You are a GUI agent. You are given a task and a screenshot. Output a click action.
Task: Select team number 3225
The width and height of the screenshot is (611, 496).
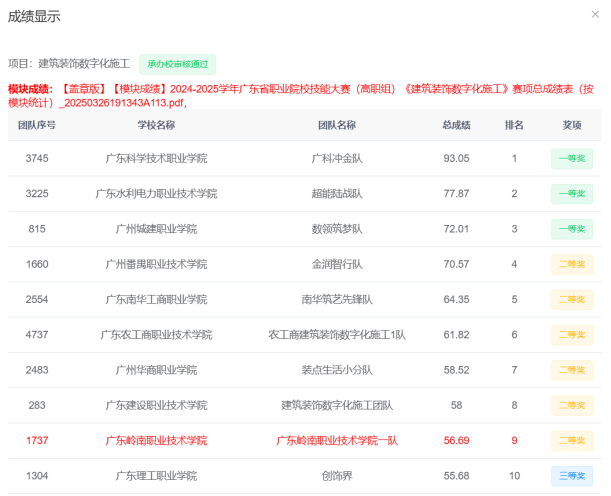[x=37, y=194]
